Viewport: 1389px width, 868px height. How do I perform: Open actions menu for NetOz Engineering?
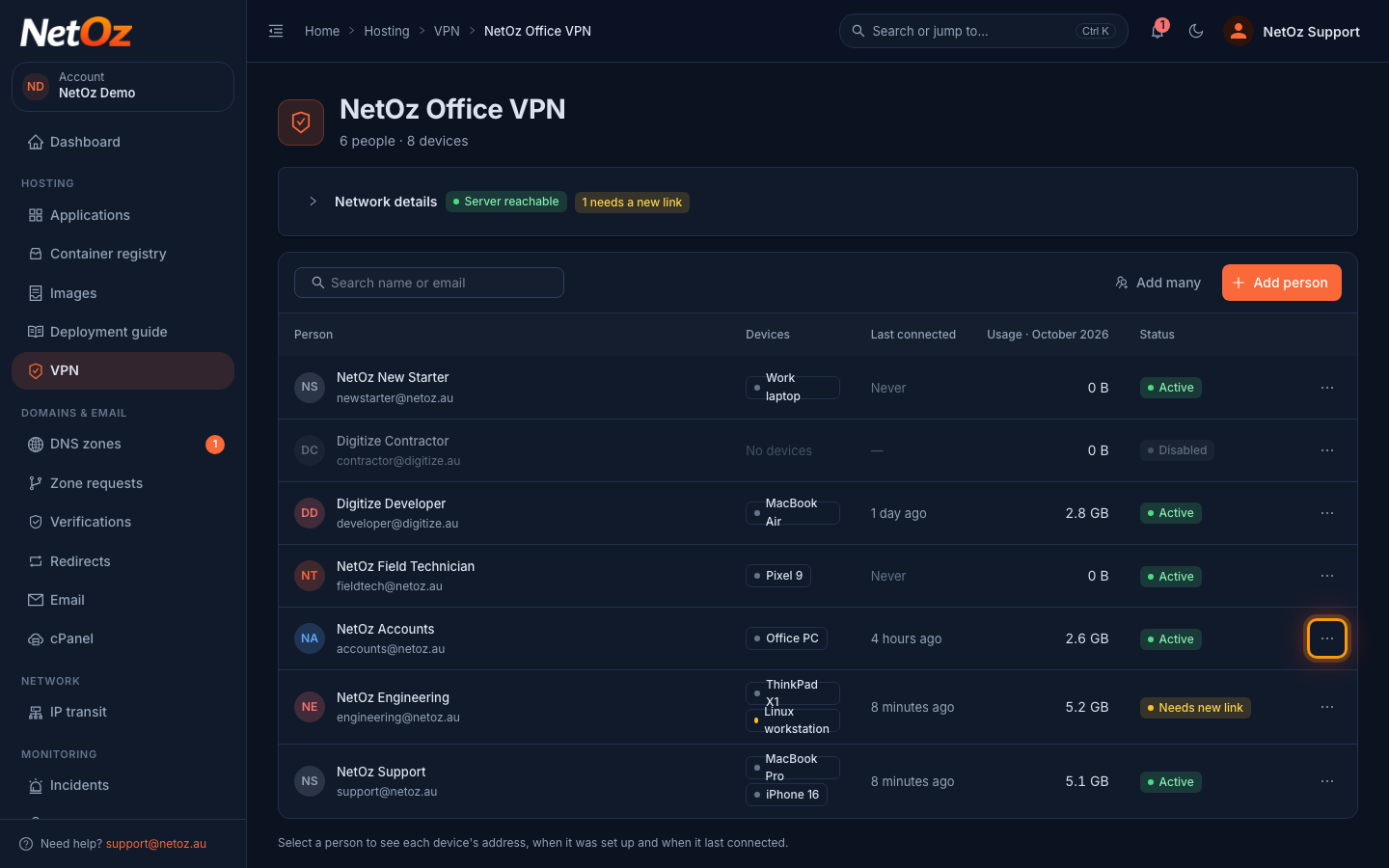coord(1327,707)
